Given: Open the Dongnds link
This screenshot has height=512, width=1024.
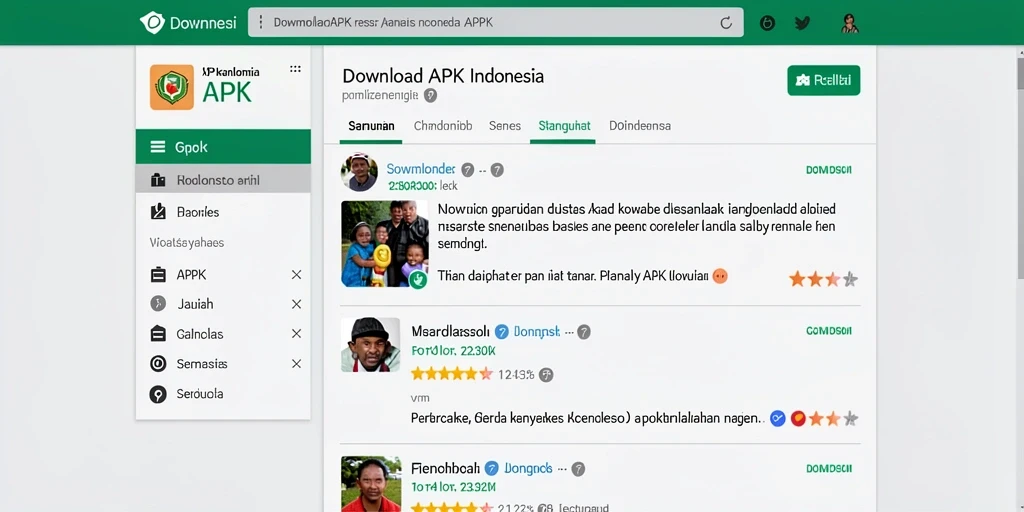Looking at the screenshot, I should pos(528,468).
